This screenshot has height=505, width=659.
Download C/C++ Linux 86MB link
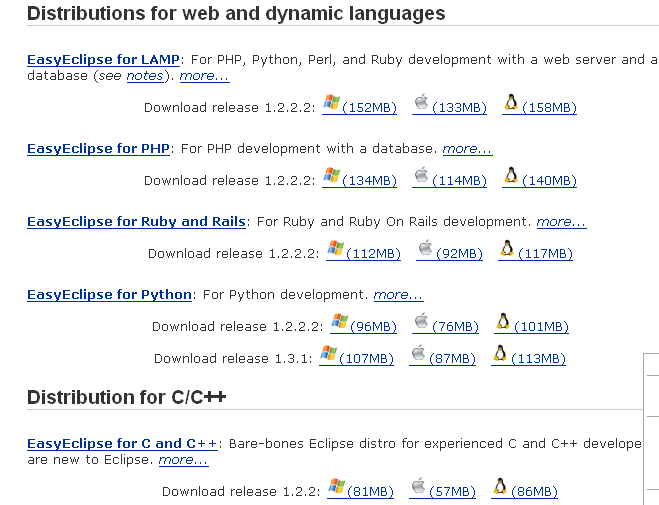(534, 492)
